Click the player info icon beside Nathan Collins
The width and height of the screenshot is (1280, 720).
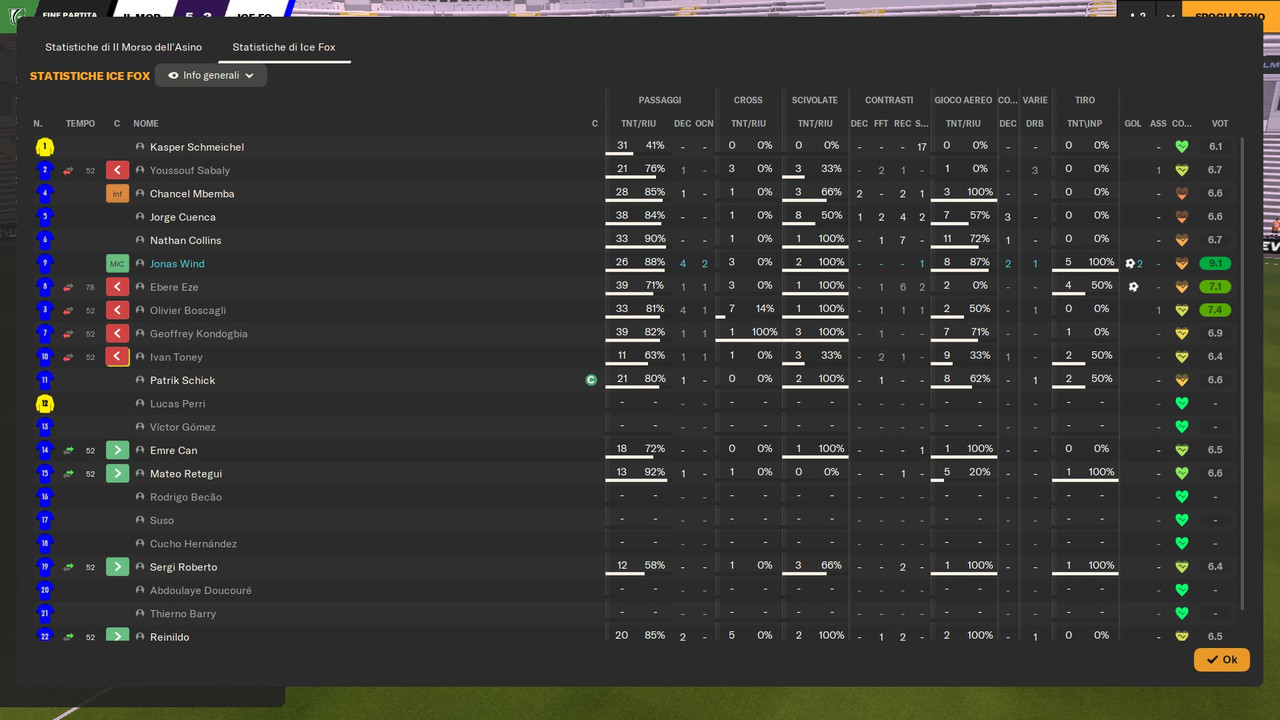140,240
